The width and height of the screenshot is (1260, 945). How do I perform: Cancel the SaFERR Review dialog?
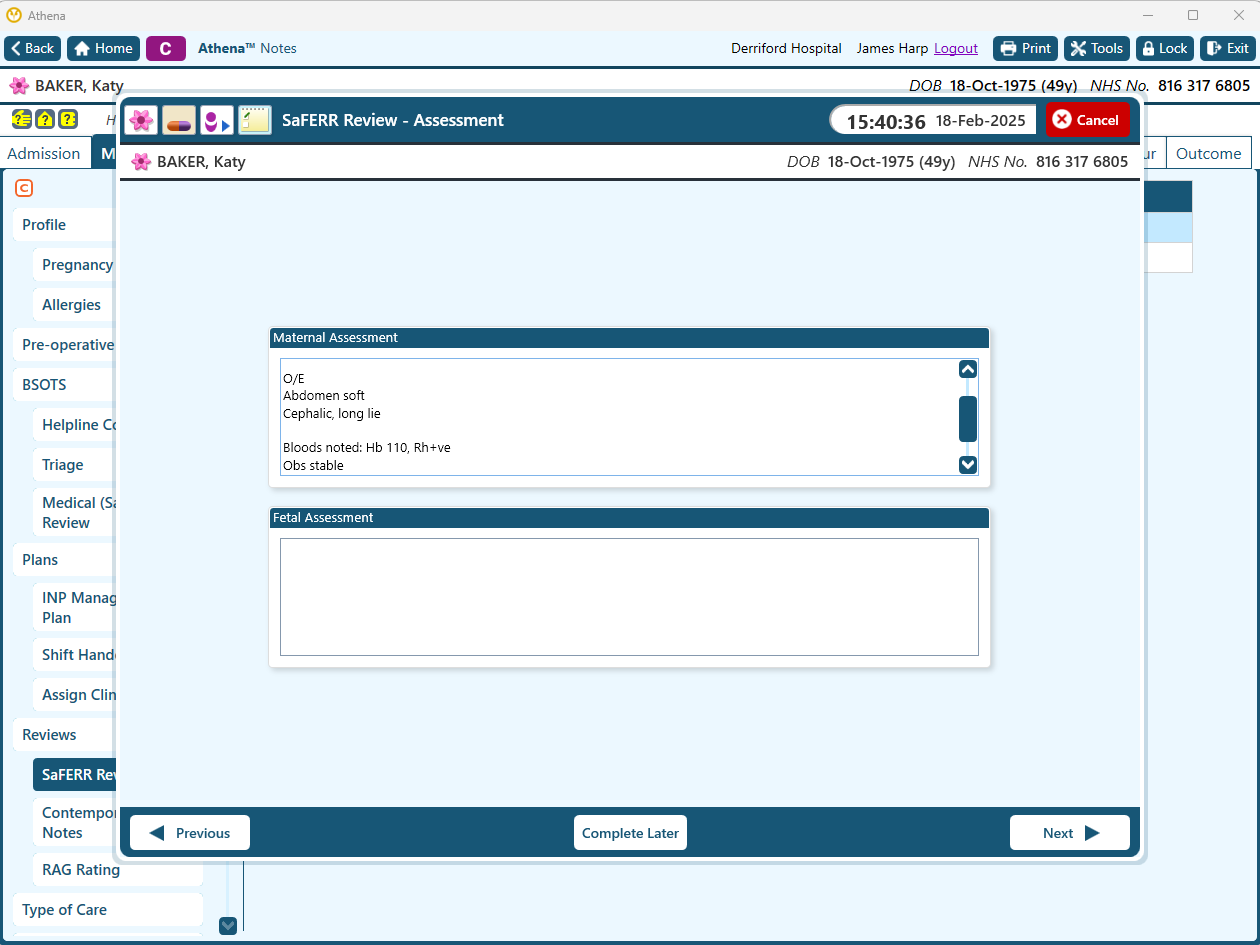[x=1087, y=120]
